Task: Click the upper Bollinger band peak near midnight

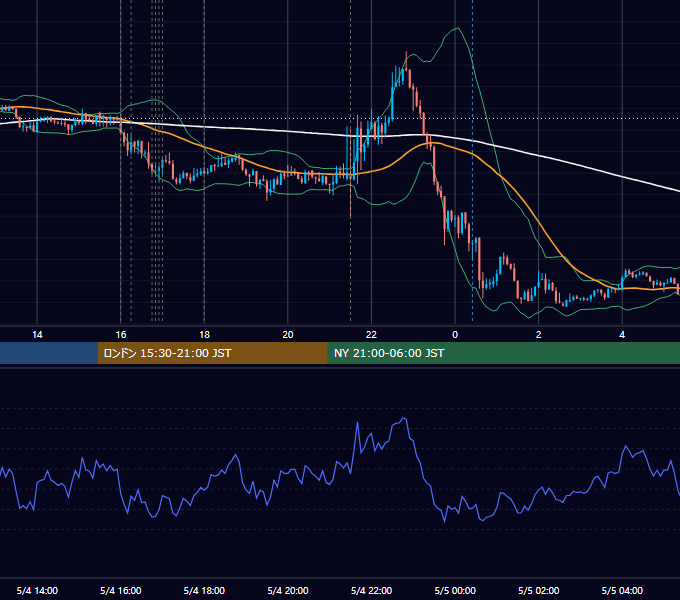Action: [x=458, y=28]
